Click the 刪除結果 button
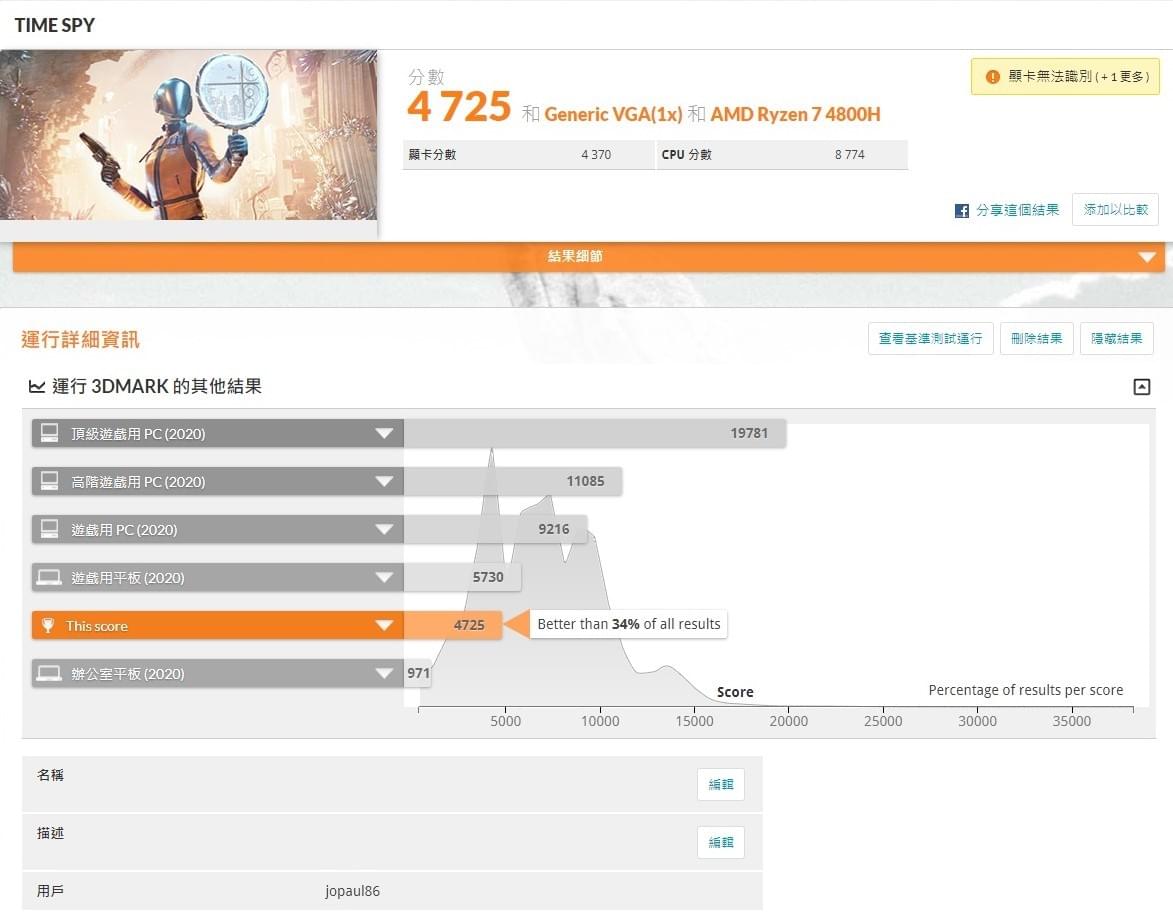 coord(1036,339)
